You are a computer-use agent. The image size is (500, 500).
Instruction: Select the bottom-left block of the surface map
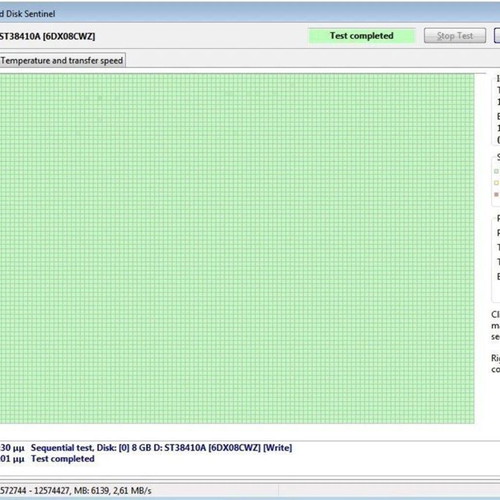click(x=2, y=421)
